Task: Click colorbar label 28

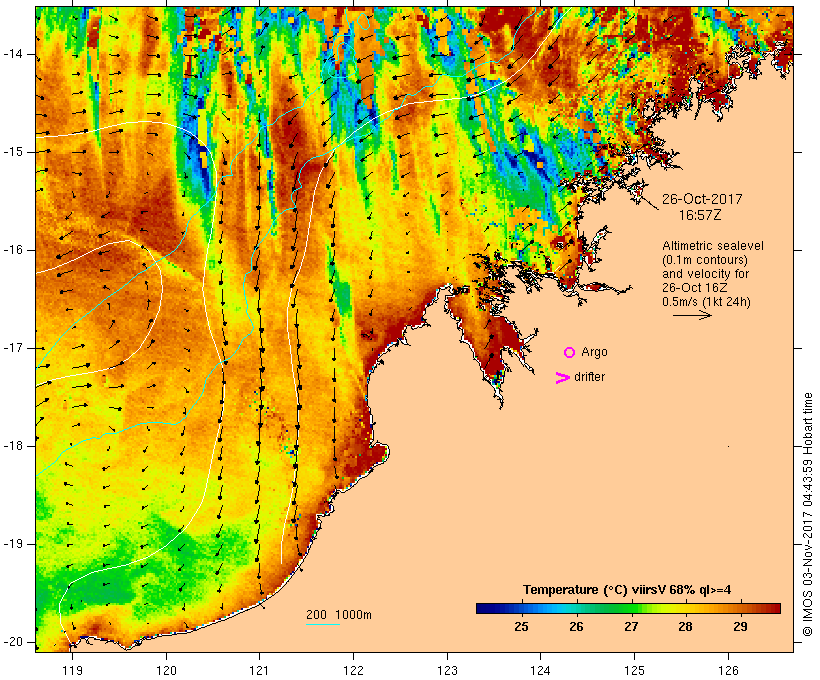Action: coord(686,627)
